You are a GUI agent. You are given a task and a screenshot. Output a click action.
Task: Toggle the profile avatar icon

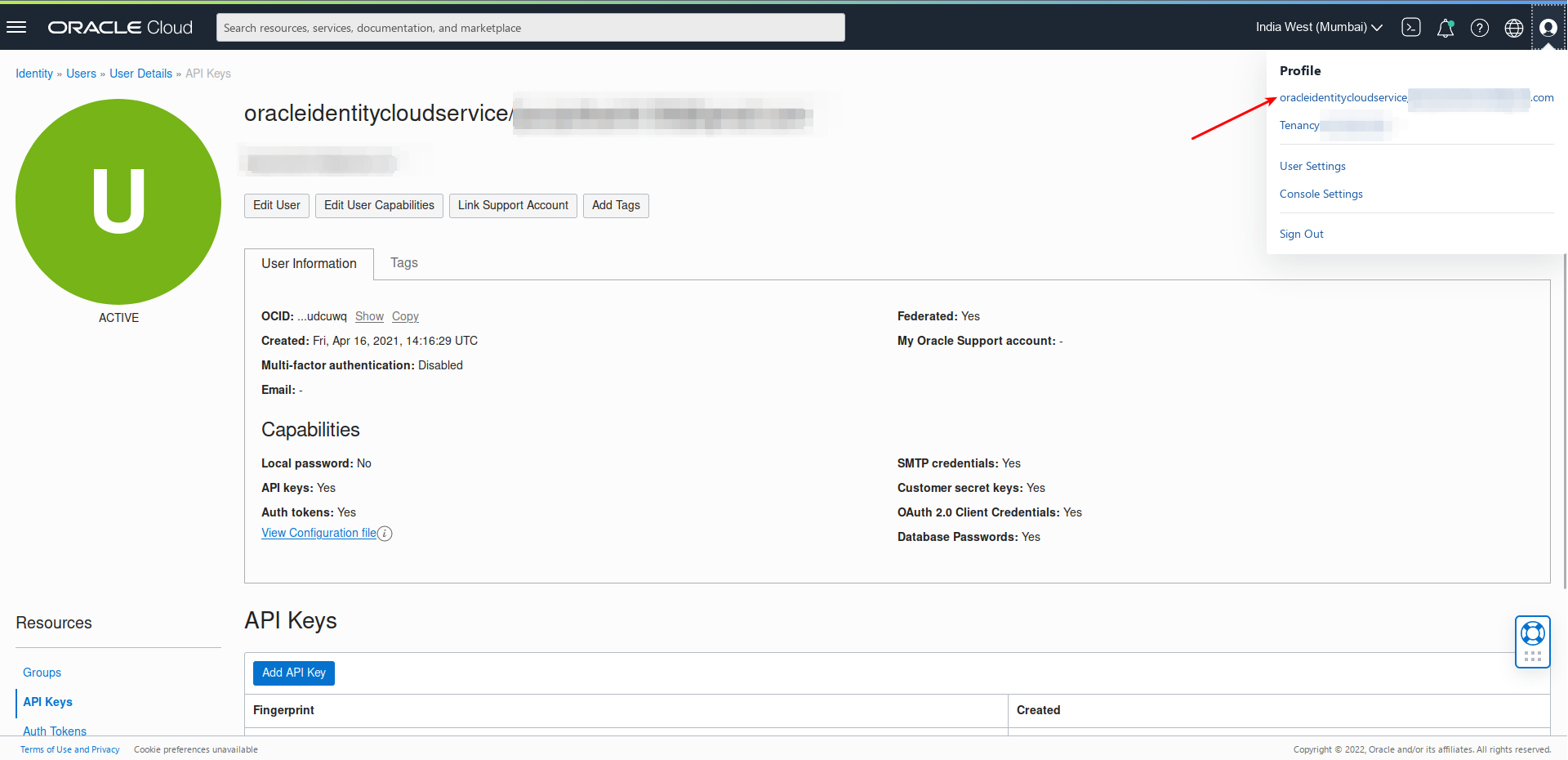[1548, 28]
